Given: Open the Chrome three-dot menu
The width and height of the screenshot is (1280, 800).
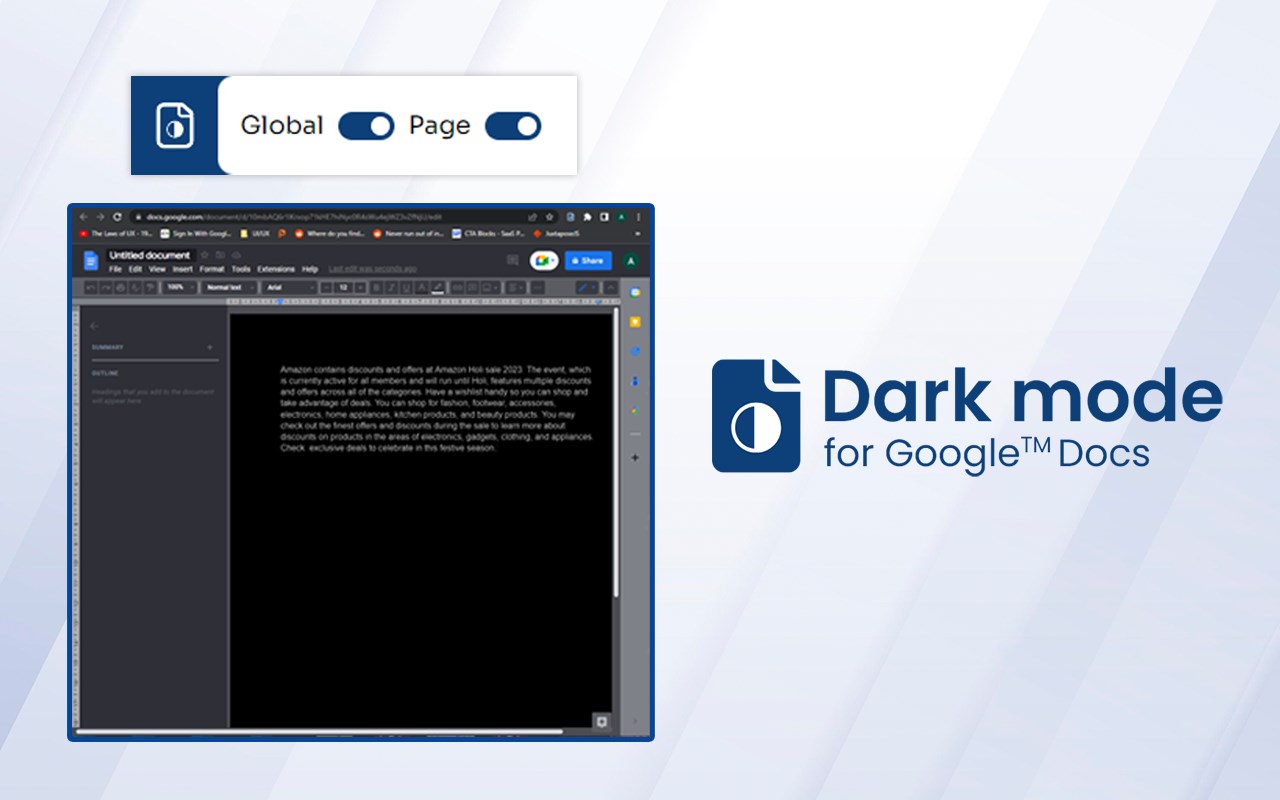Looking at the screenshot, I should click(x=638, y=217).
